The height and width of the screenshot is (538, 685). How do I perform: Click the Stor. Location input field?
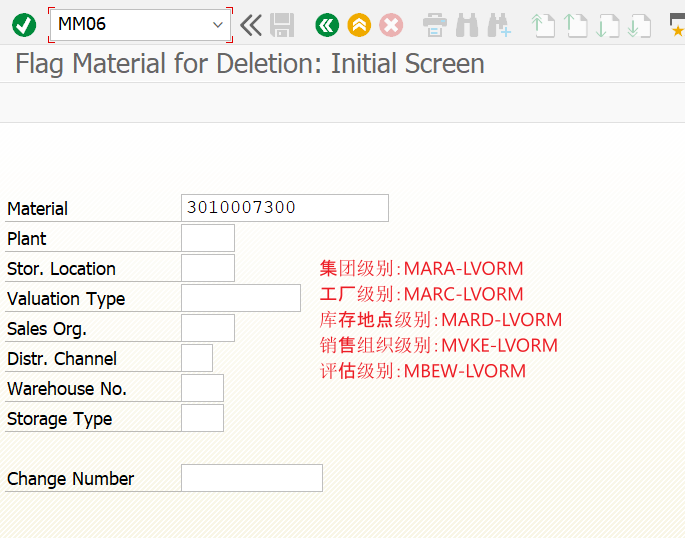click(x=208, y=268)
